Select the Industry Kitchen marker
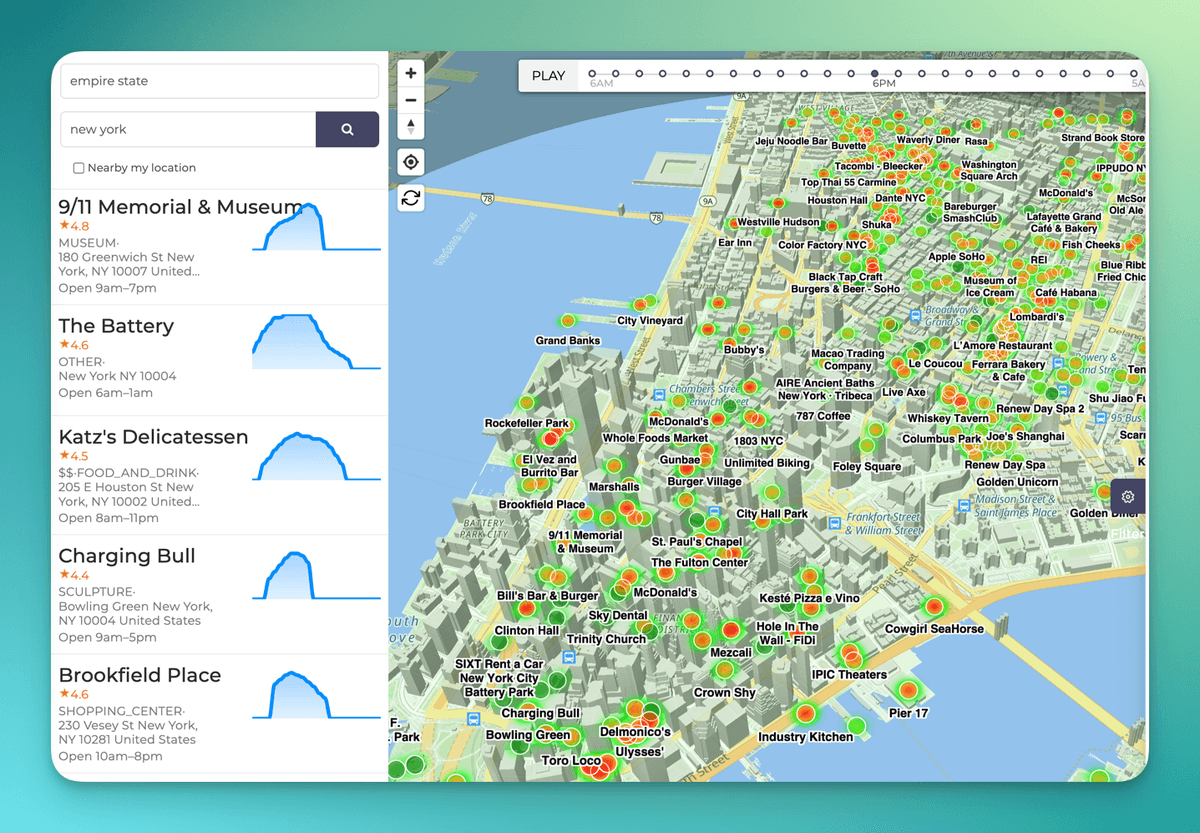 coord(805,714)
